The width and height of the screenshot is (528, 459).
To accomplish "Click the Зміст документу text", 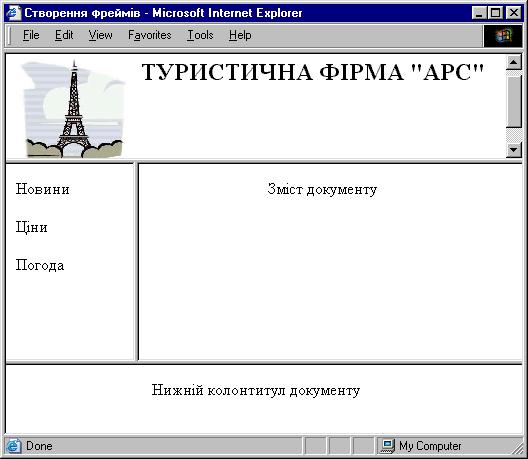I will (x=322, y=189).
